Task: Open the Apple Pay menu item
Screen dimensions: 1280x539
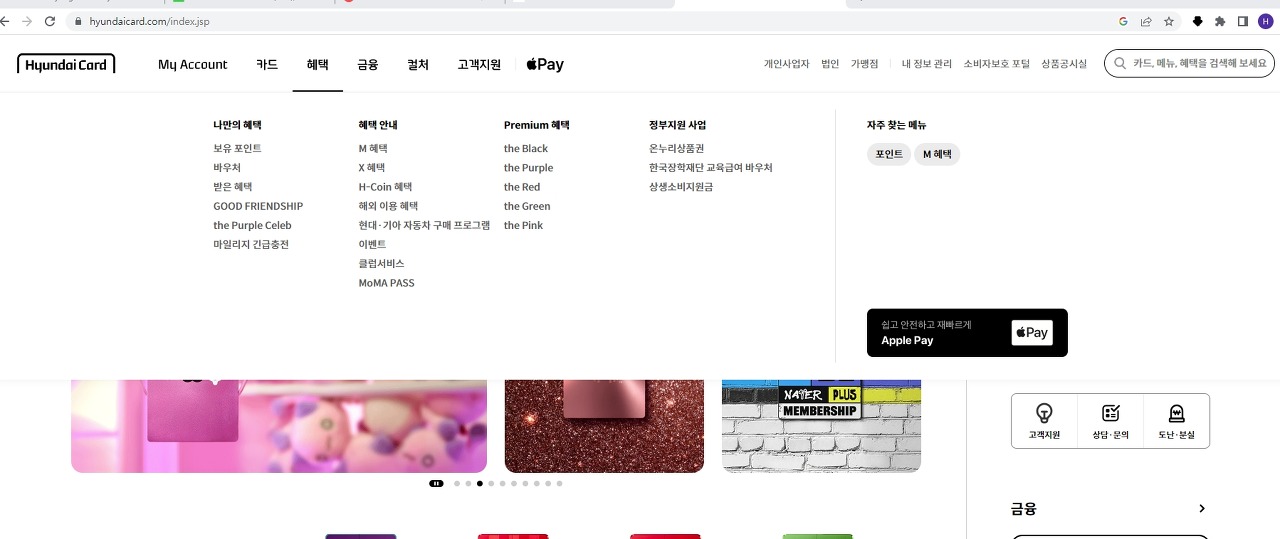Action: [545, 64]
